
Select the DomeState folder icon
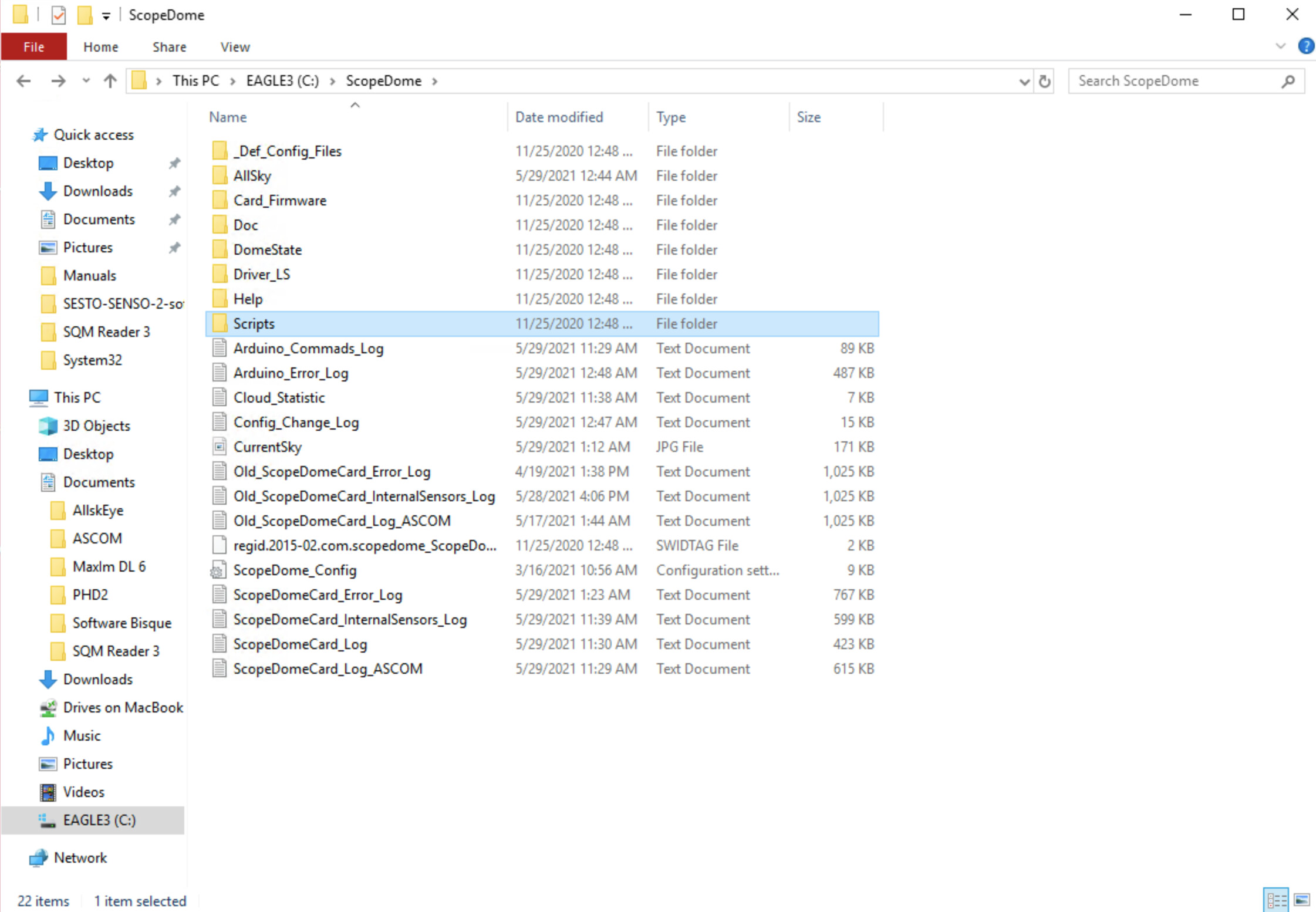220,249
